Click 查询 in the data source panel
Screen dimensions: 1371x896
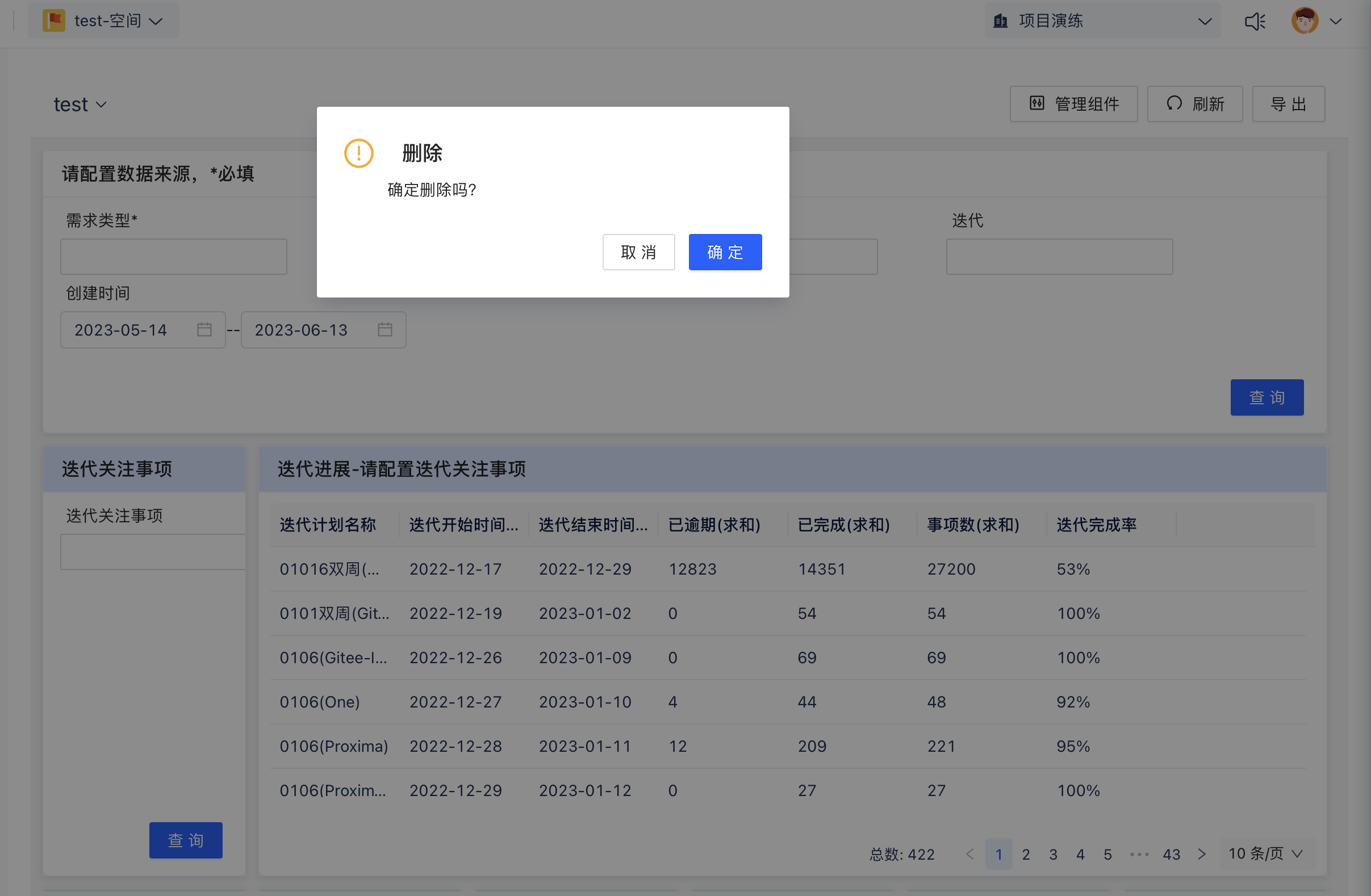(1266, 397)
